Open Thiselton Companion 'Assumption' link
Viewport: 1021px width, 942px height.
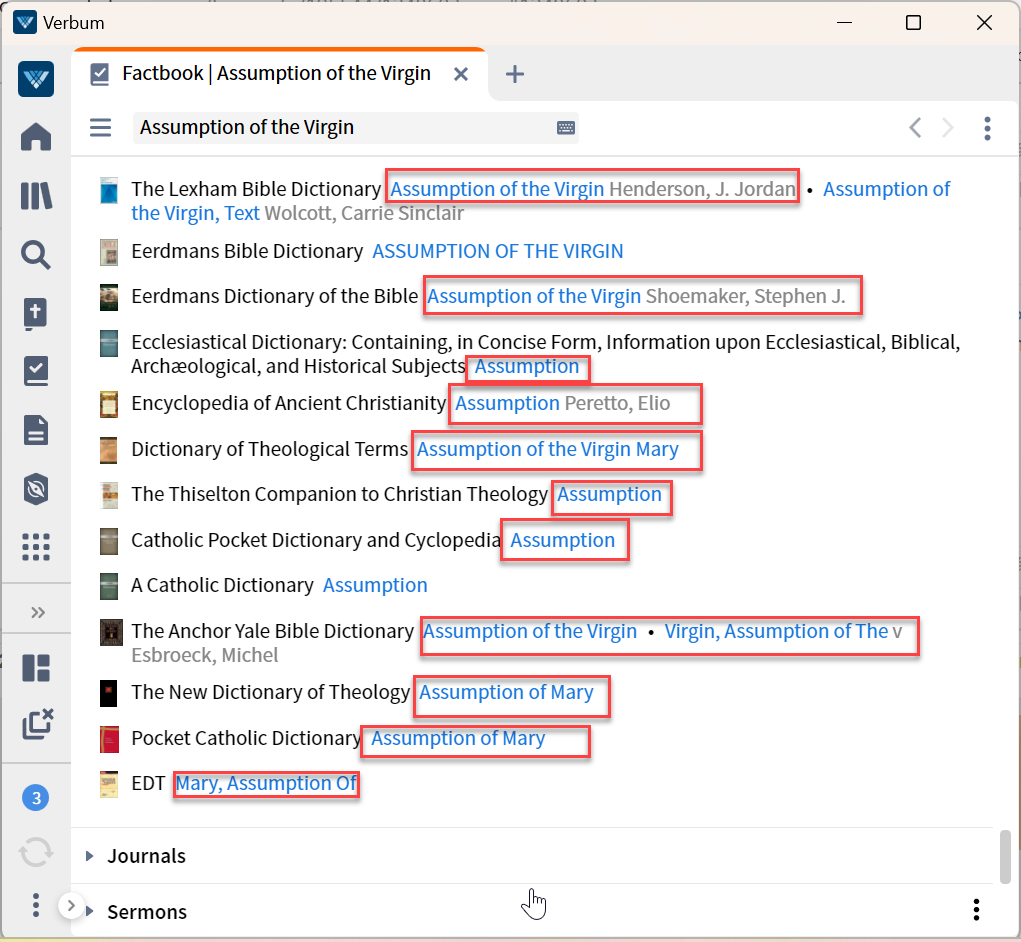tap(609, 494)
